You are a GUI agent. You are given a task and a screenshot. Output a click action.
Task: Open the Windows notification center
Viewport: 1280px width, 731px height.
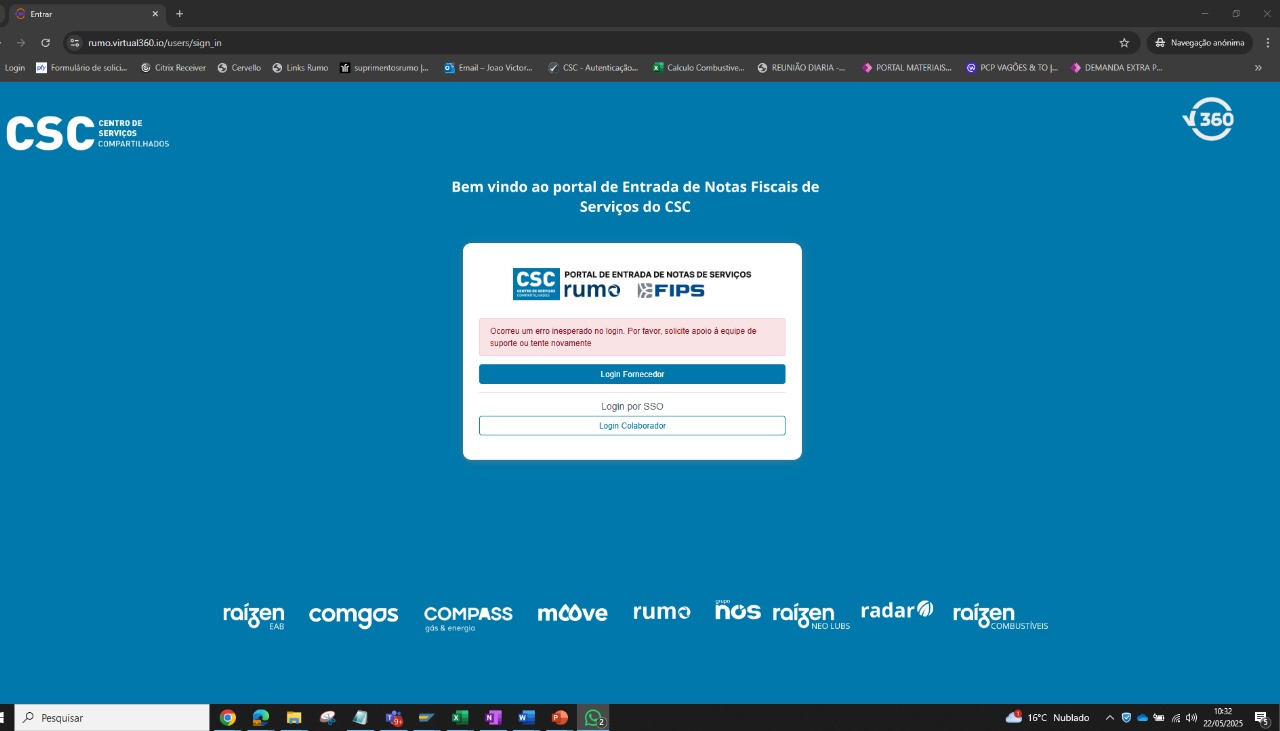pyautogui.click(x=1262, y=718)
